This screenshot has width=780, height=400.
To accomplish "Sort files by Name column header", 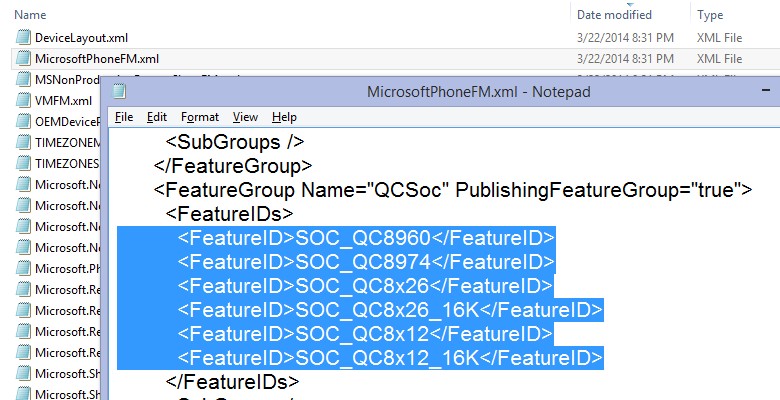I will (30, 15).
